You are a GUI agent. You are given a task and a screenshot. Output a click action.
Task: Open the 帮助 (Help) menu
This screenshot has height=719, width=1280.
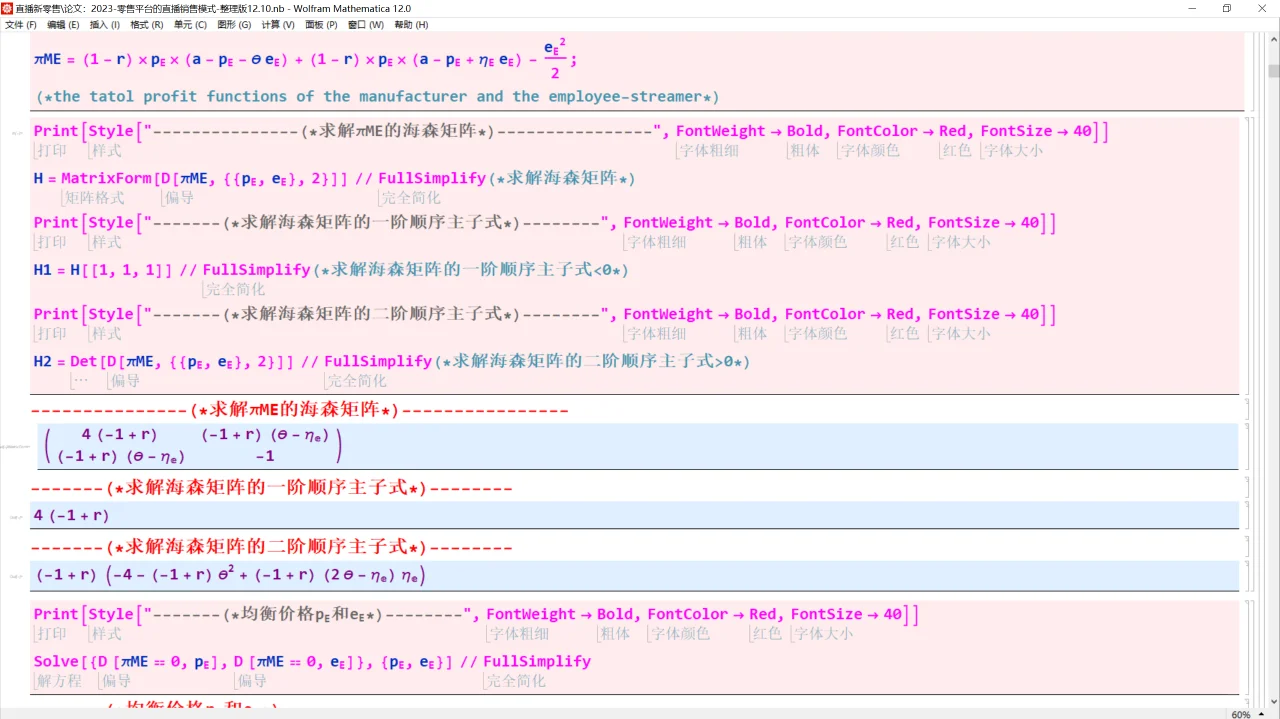click(410, 25)
